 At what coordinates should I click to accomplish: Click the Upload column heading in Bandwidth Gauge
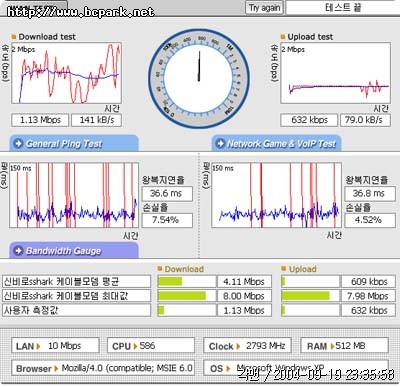click(302, 269)
